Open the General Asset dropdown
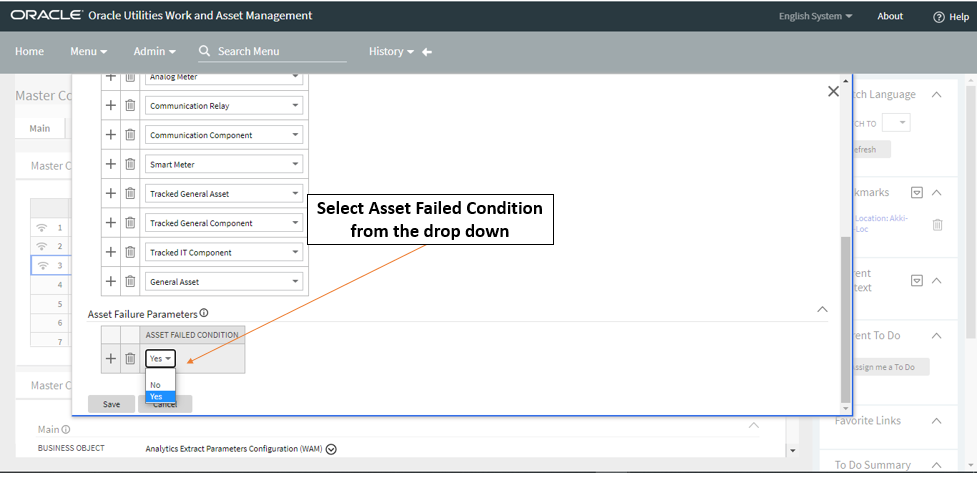Viewport: 979px width, 478px height. click(x=224, y=282)
